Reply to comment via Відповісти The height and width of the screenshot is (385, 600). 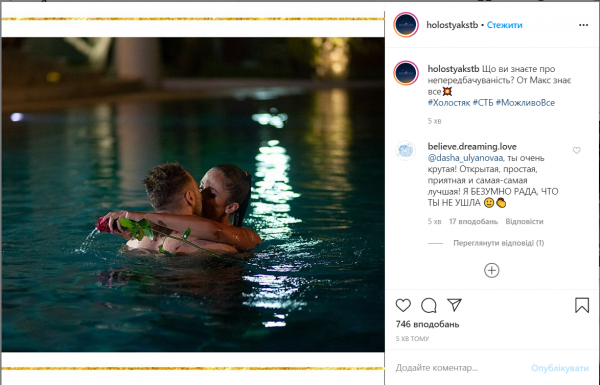click(x=524, y=221)
